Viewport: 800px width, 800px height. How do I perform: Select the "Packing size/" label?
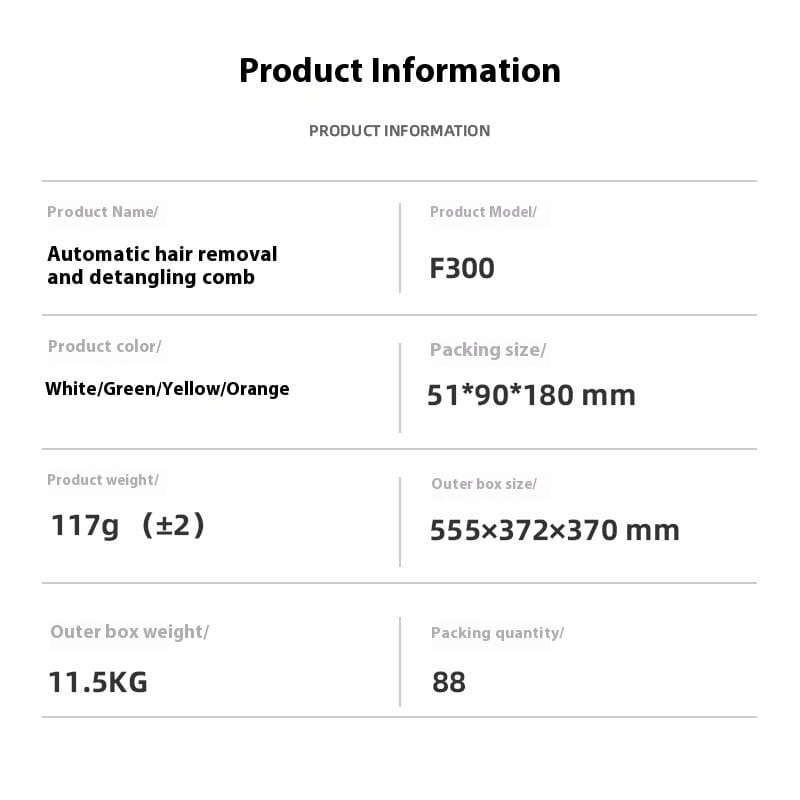488,350
